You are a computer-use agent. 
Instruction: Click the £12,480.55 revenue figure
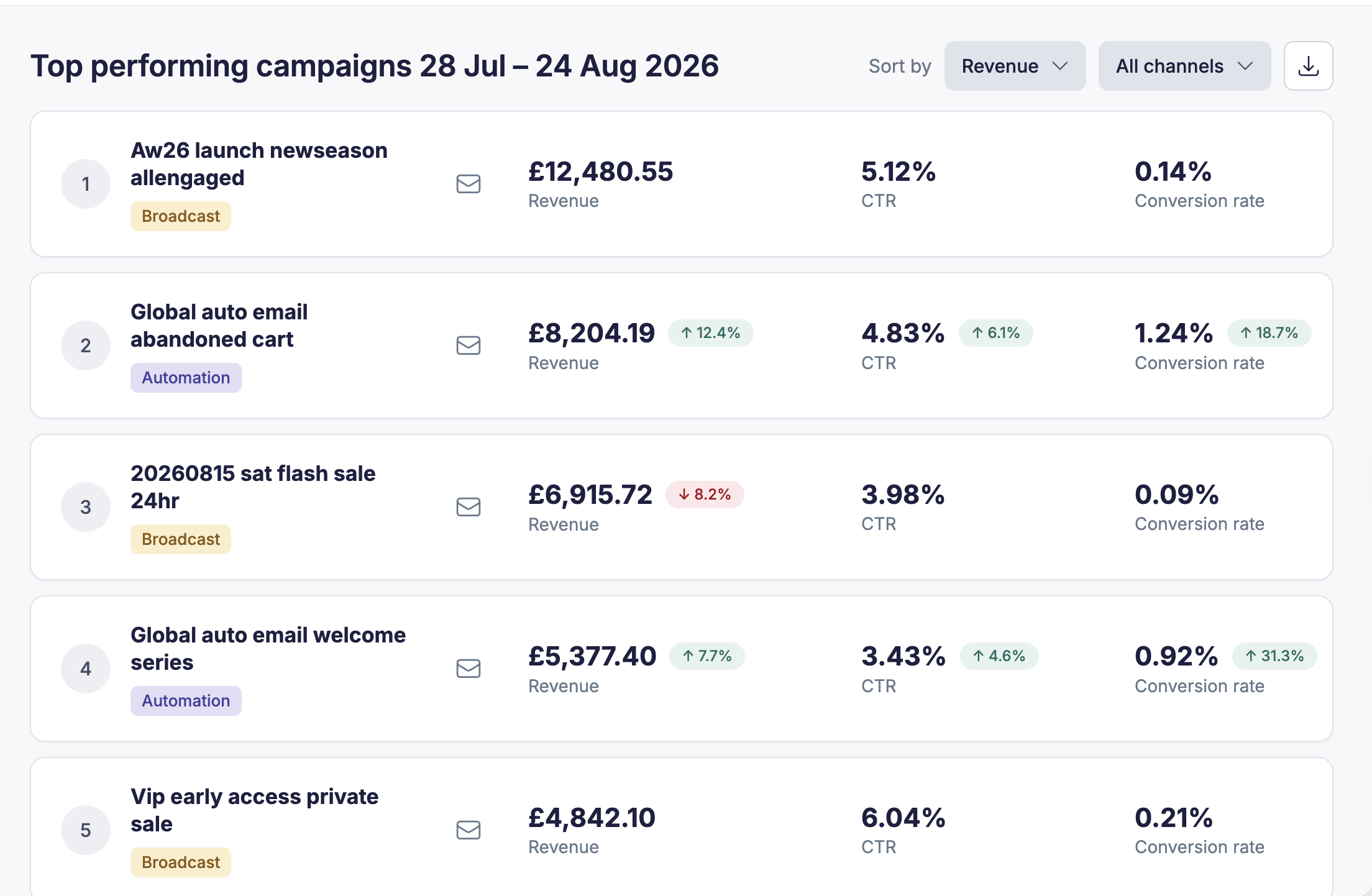pos(600,171)
